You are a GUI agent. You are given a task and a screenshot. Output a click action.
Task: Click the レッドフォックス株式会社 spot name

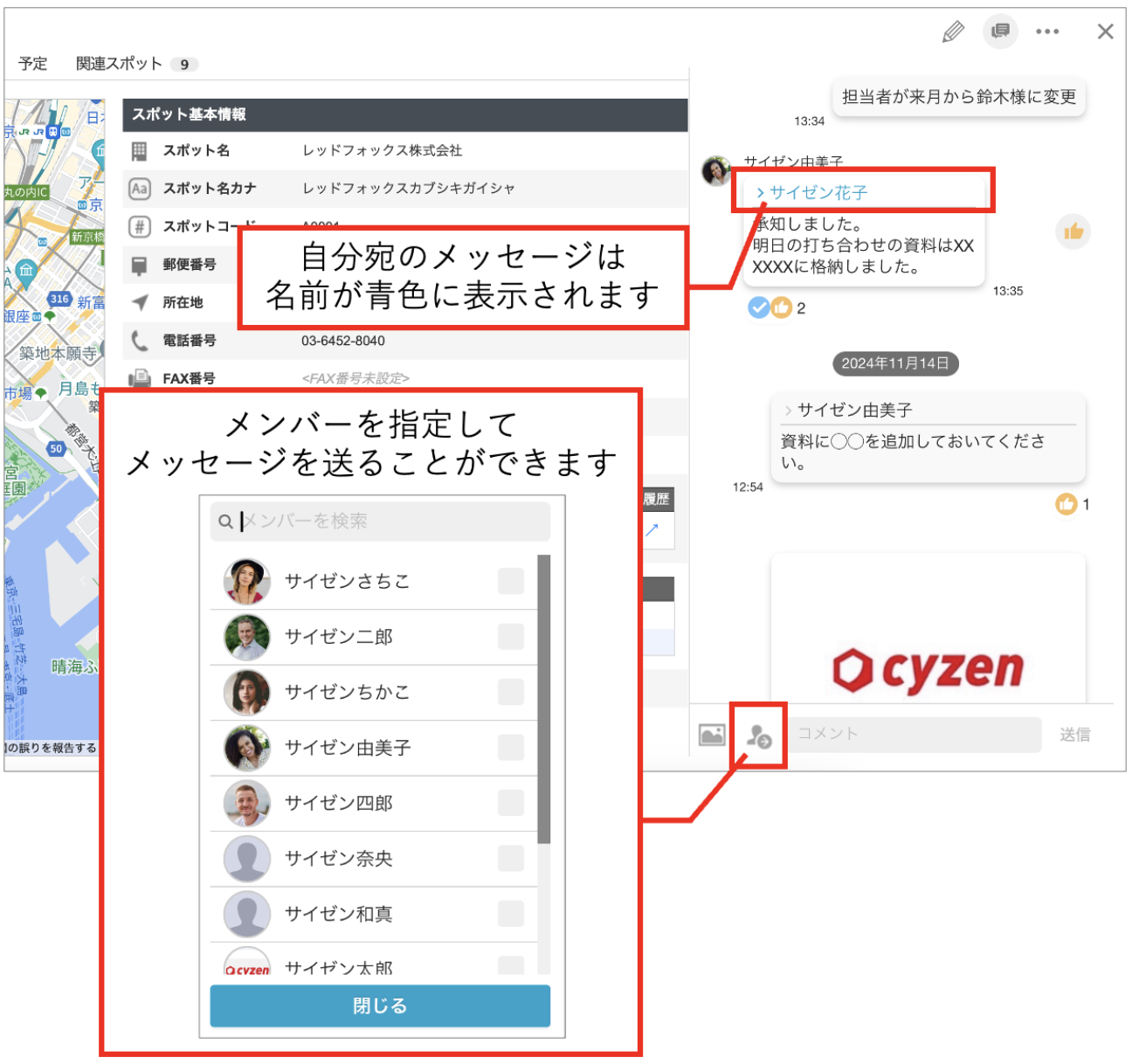click(383, 150)
